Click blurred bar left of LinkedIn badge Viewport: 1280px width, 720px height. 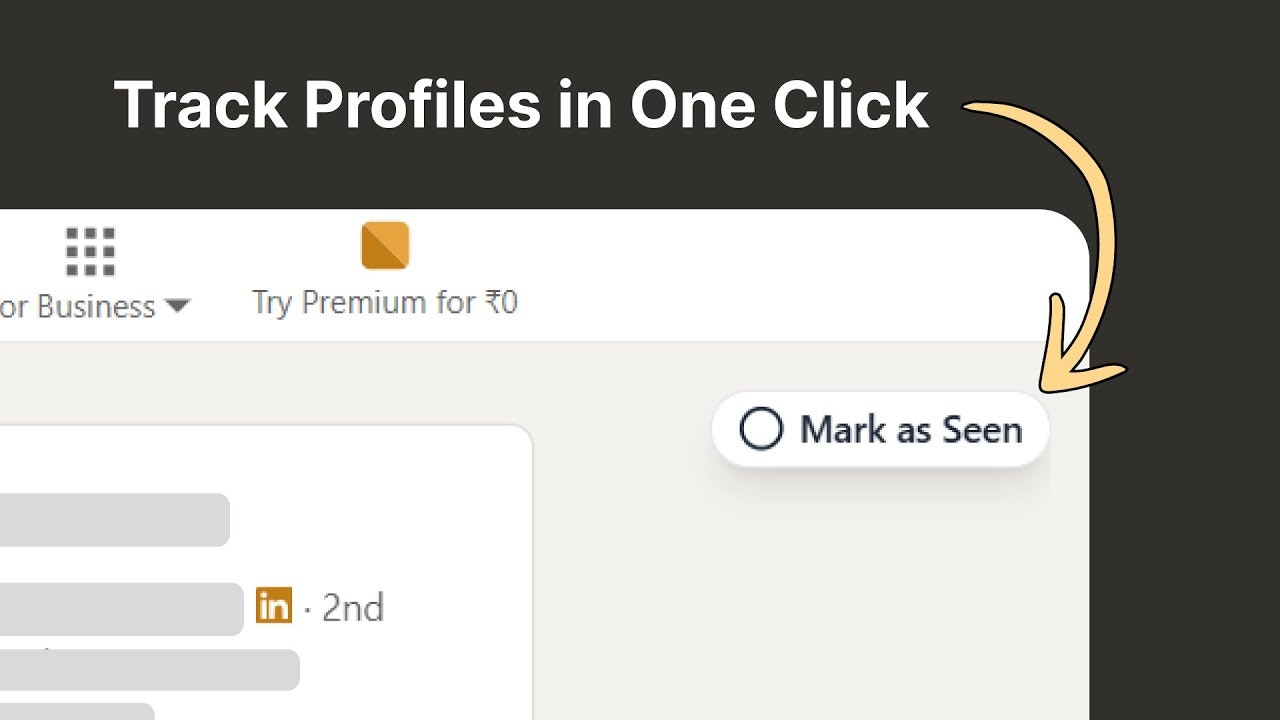point(122,609)
